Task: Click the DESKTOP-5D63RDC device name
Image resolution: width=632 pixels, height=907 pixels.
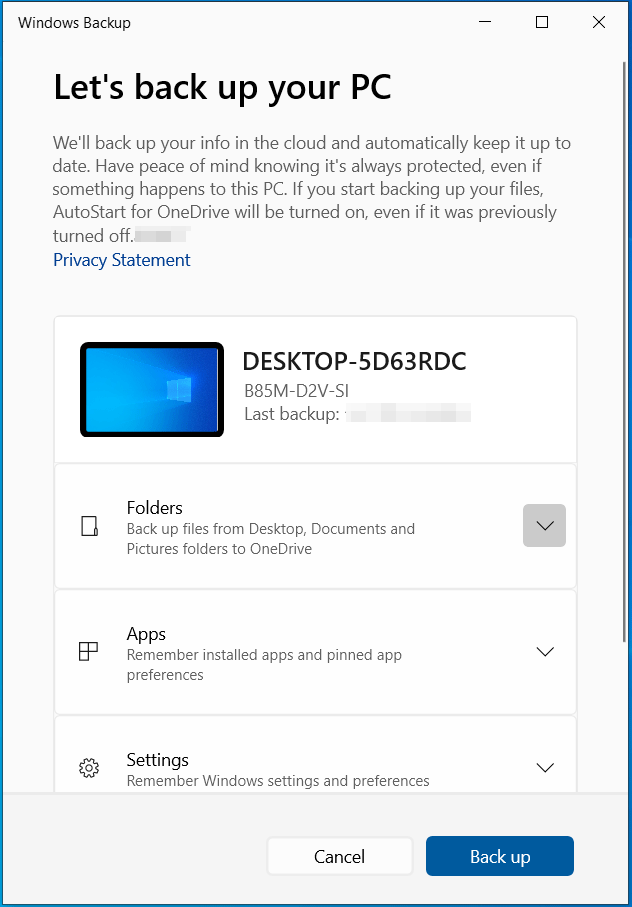Action: pyautogui.click(x=354, y=362)
